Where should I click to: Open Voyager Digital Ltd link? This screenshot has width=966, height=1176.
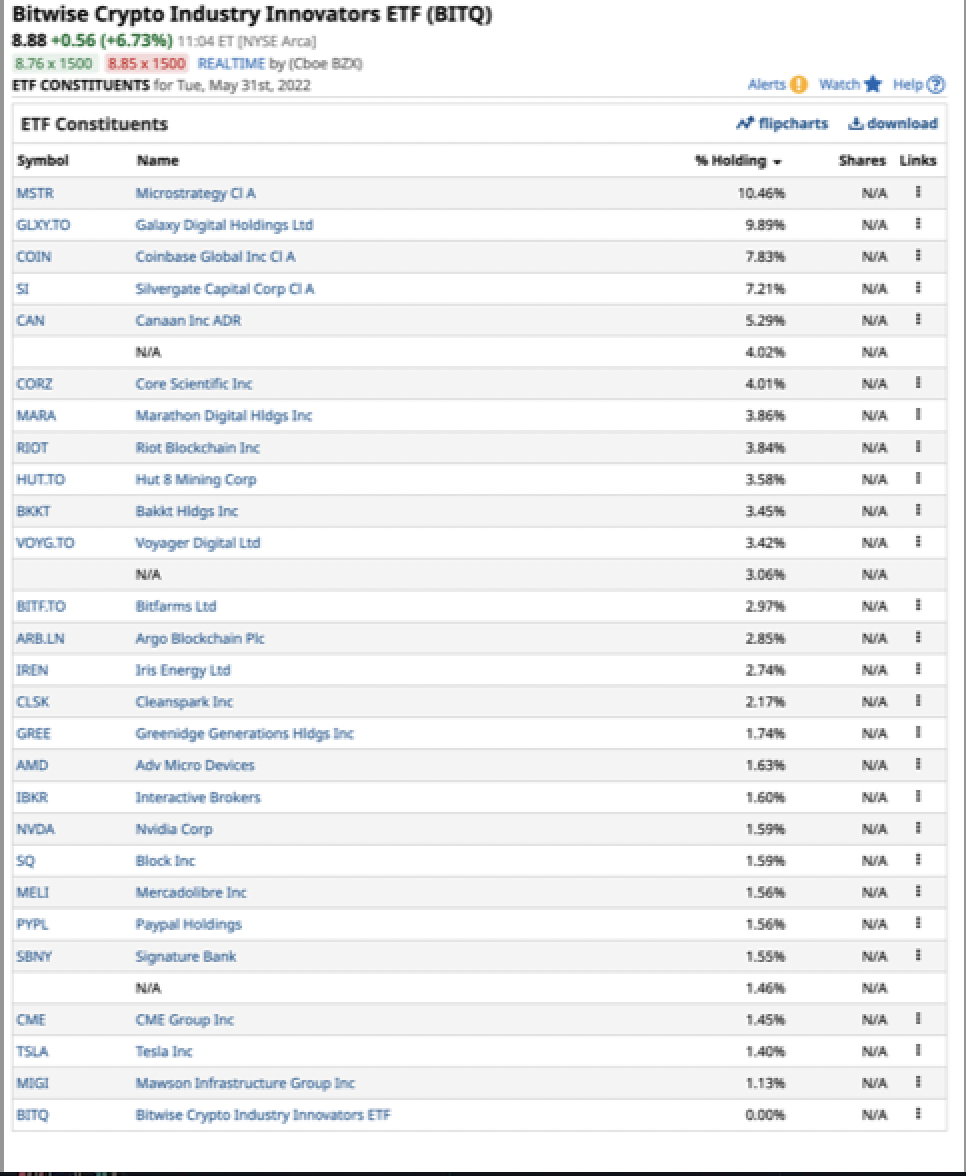coord(198,543)
